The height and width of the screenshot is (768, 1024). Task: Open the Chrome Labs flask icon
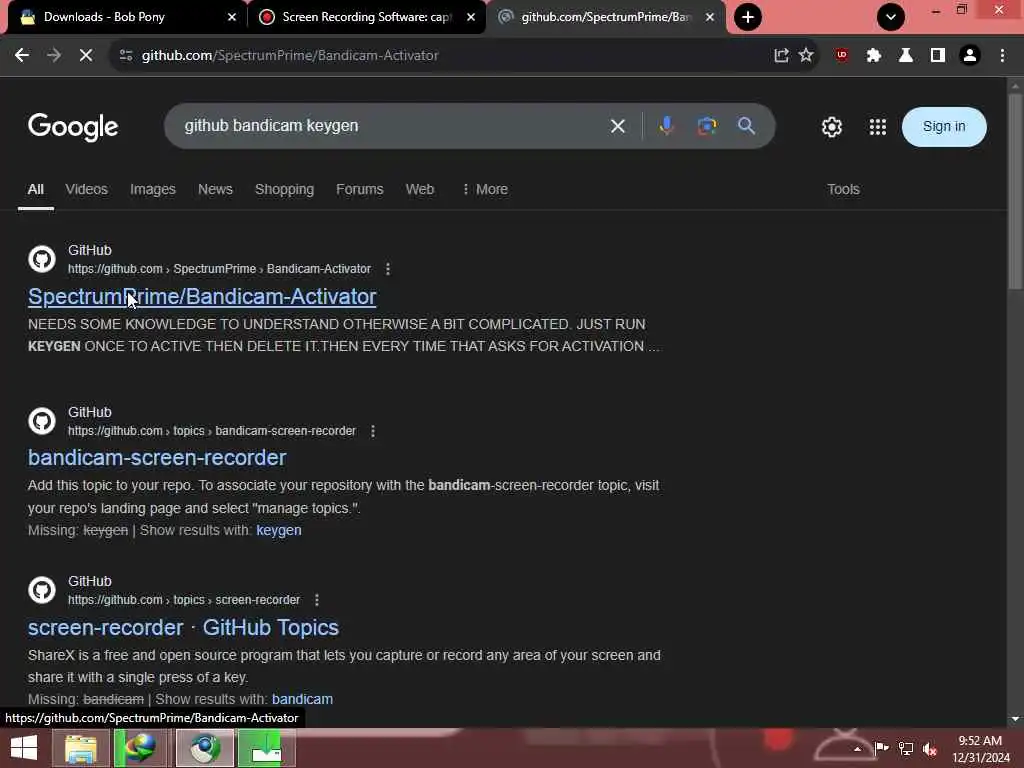pos(906,56)
